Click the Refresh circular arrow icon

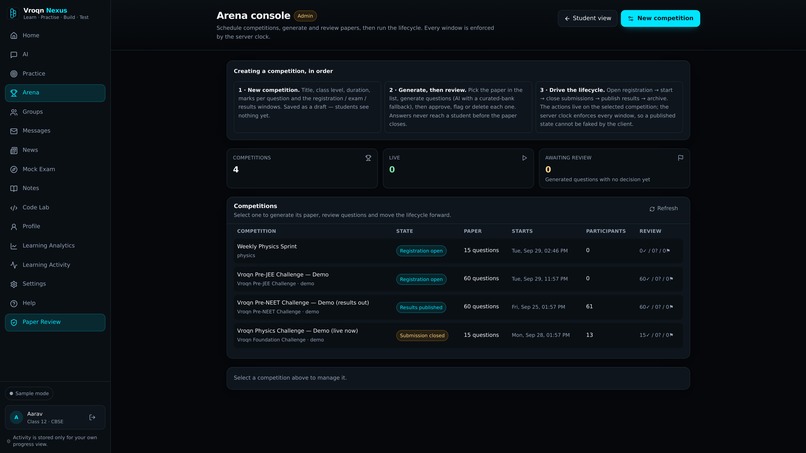(x=652, y=209)
